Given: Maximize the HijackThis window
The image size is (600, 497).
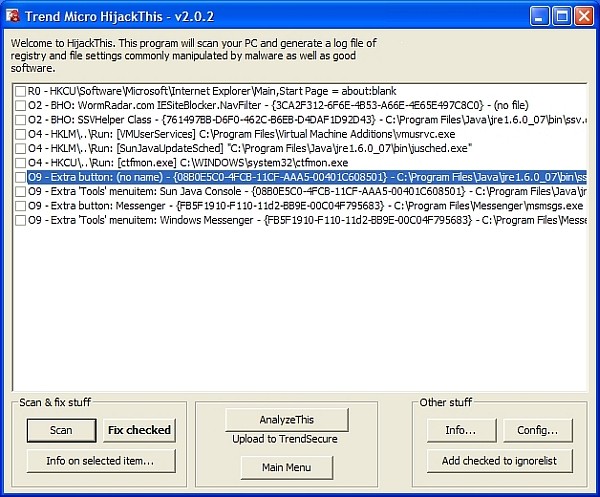Looking at the screenshot, I should 561,16.
